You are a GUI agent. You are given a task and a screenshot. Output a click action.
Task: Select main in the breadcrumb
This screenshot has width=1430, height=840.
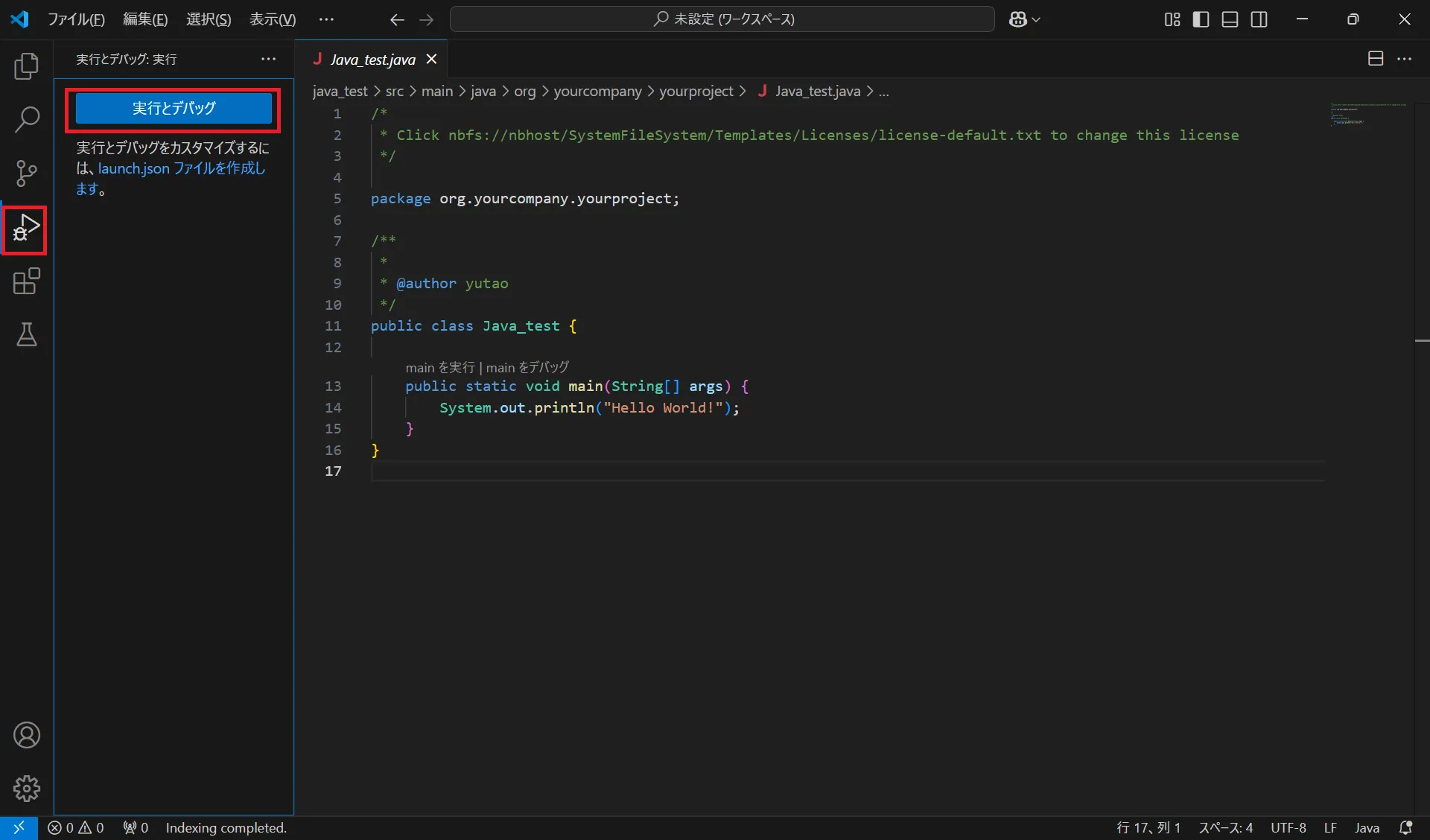tap(437, 91)
